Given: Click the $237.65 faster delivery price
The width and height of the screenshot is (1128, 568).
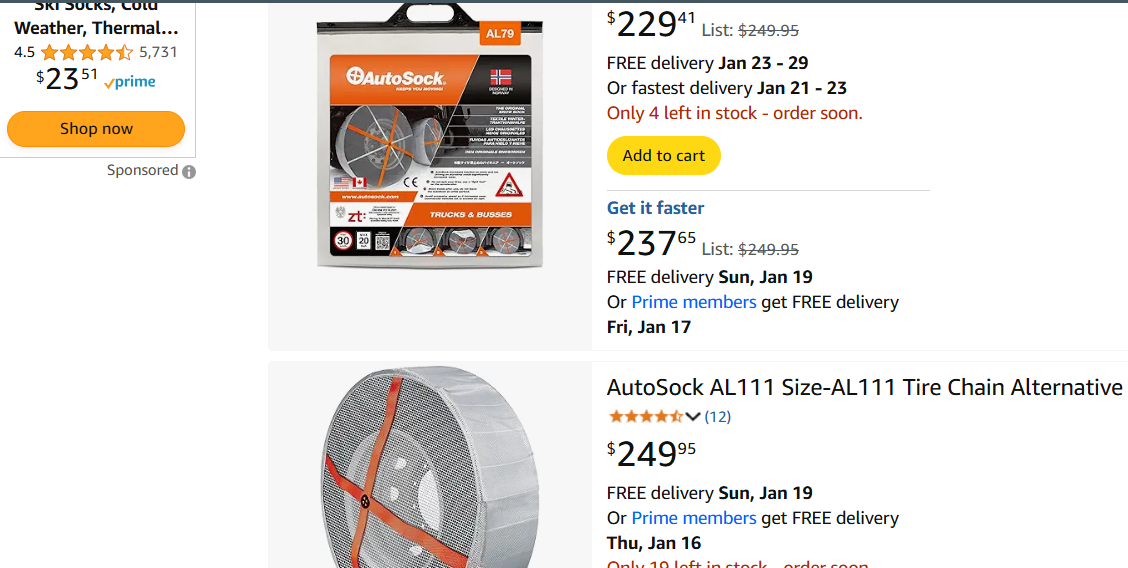Looking at the screenshot, I should click(651, 243).
